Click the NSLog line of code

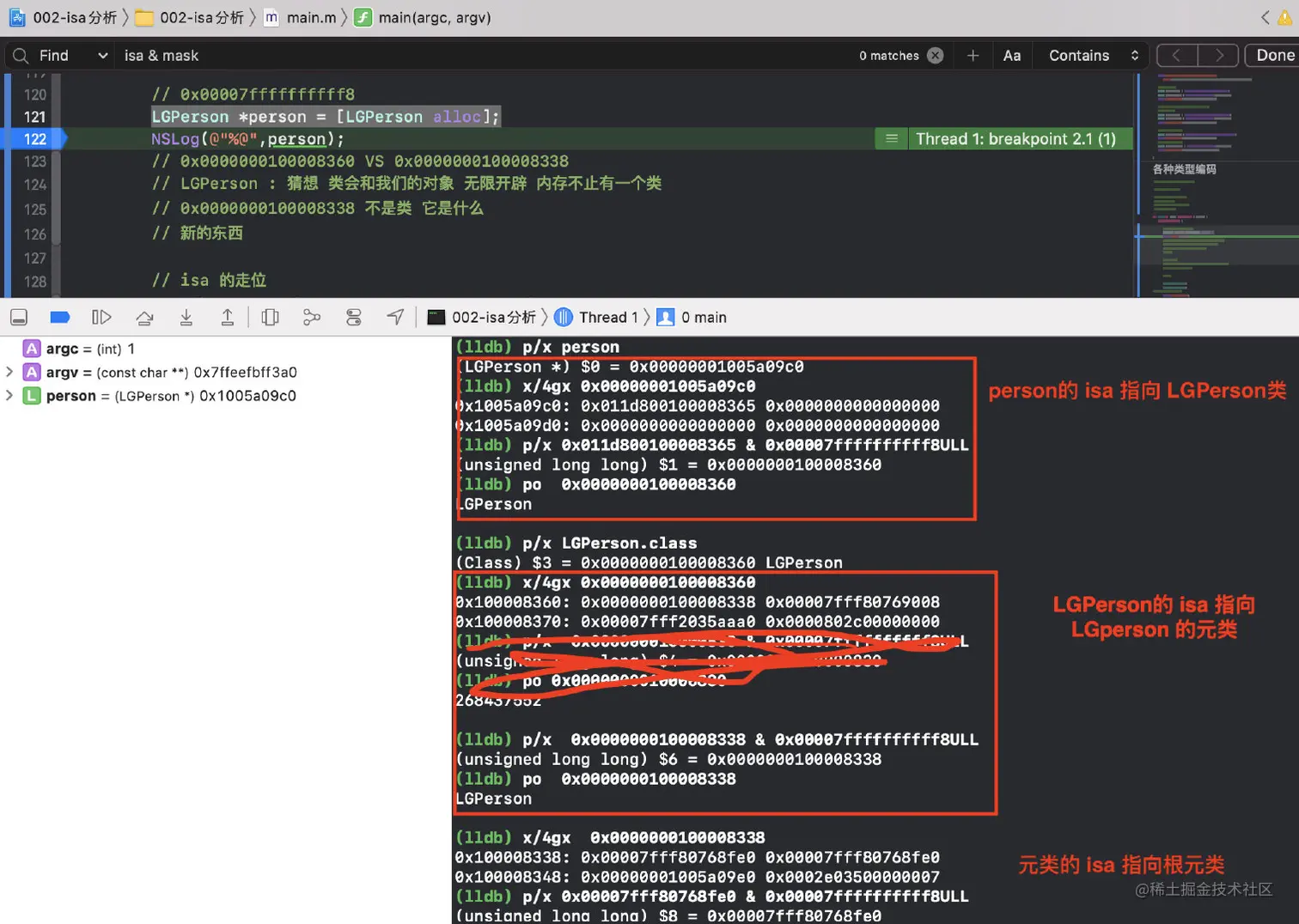coord(247,139)
